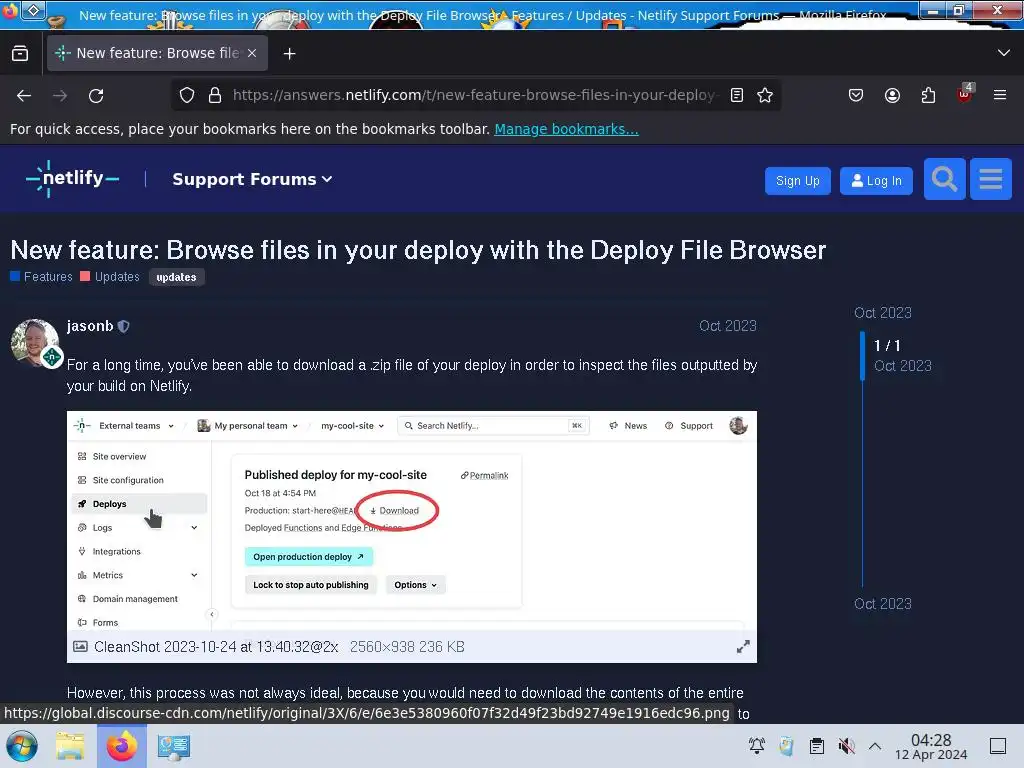Click timeline position 1 / 1 label
Image resolution: width=1024 pixels, height=768 pixels.
(887, 345)
